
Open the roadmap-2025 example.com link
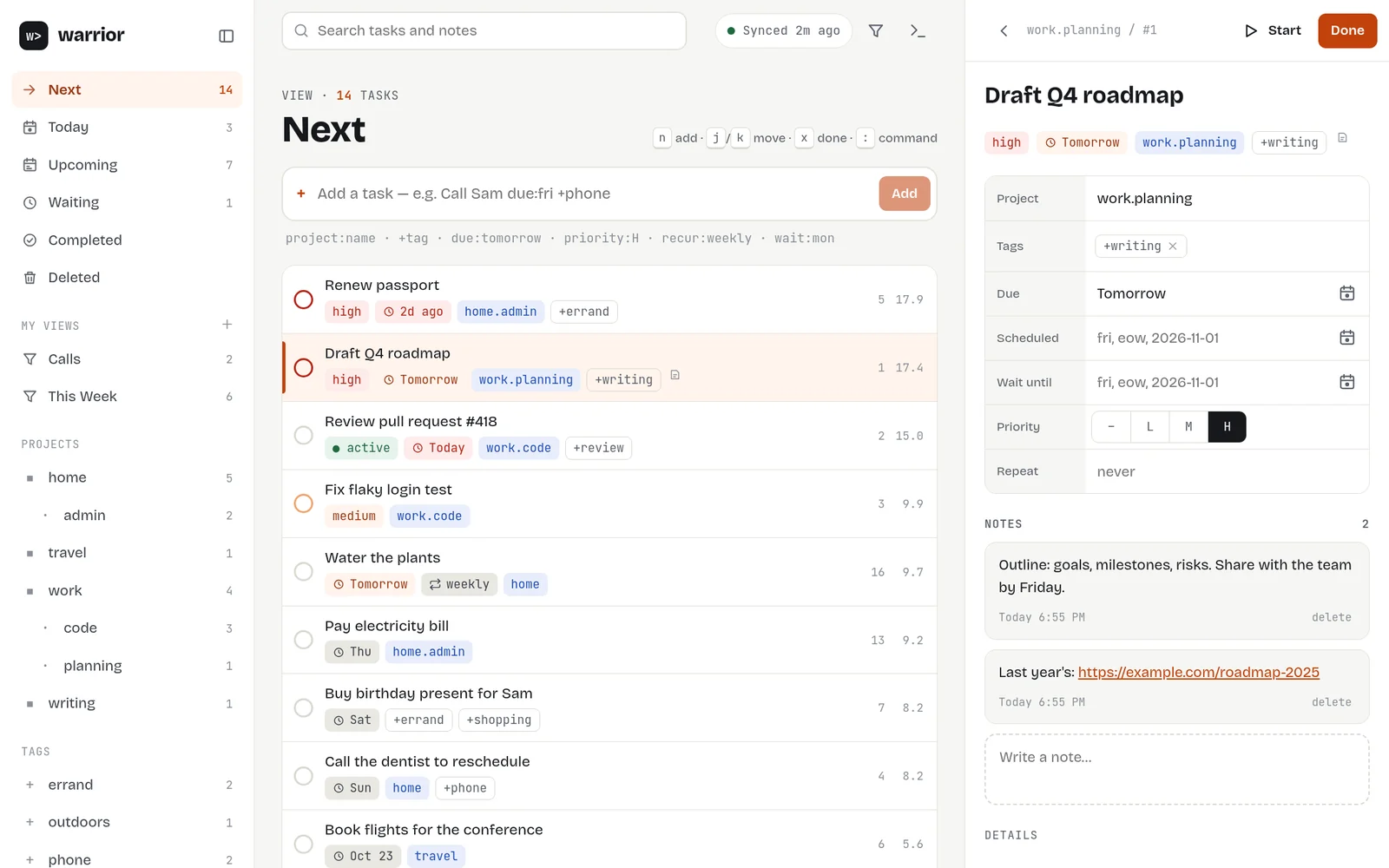(x=1198, y=672)
